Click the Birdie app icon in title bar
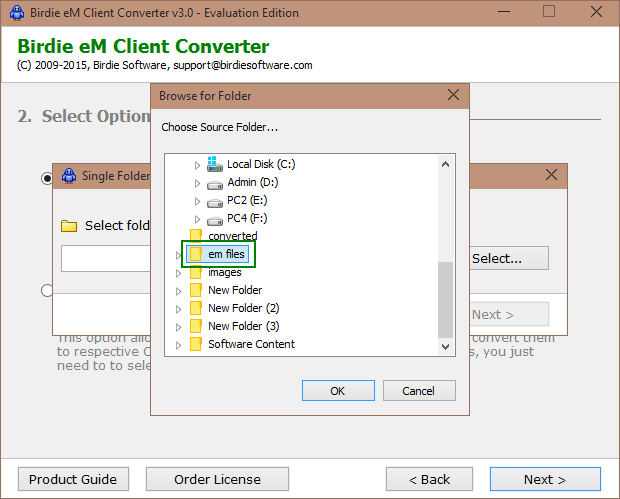This screenshot has height=499, width=620. (x=17, y=13)
